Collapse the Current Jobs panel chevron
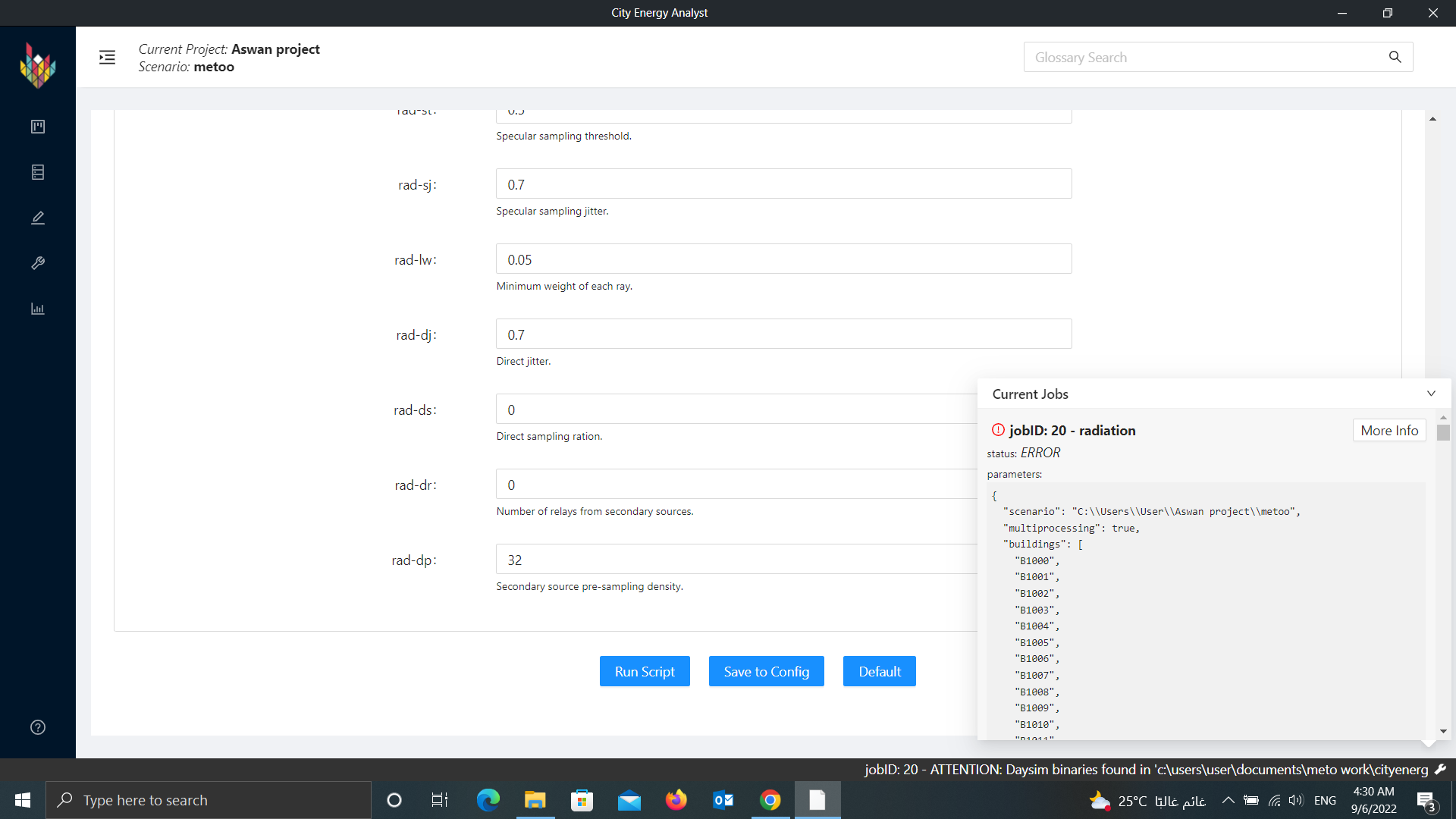Screen dimensions: 1456x819 1431,394
